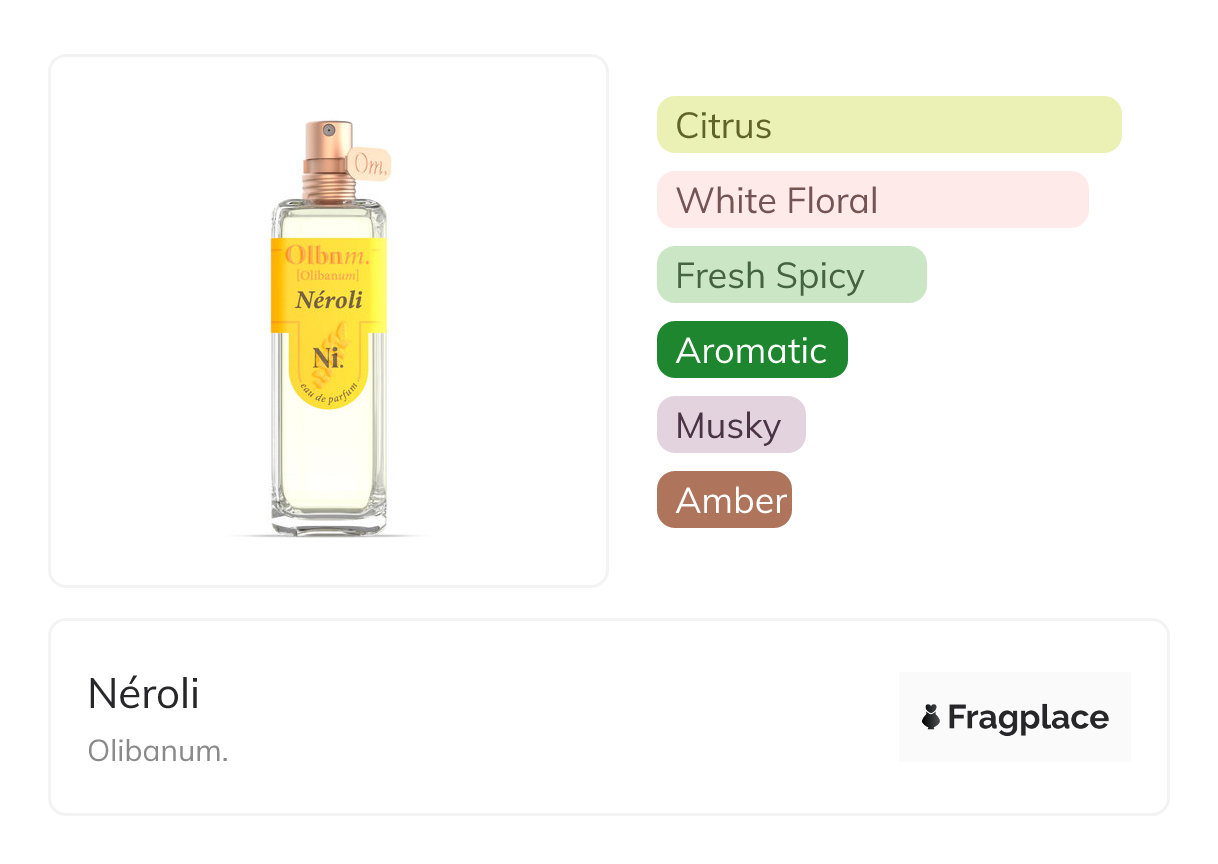The image size is (1218, 864).
Task: Select the White Floral accord bar
Action: pos(872,200)
